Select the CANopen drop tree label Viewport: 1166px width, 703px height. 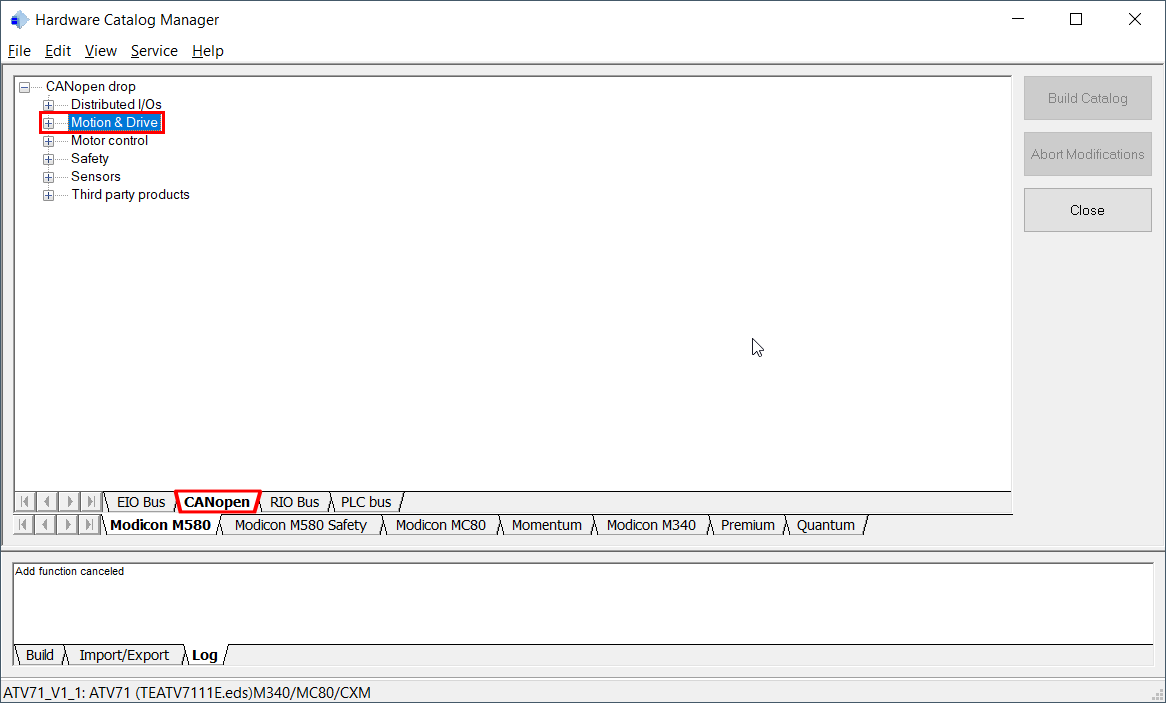coord(91,86)
